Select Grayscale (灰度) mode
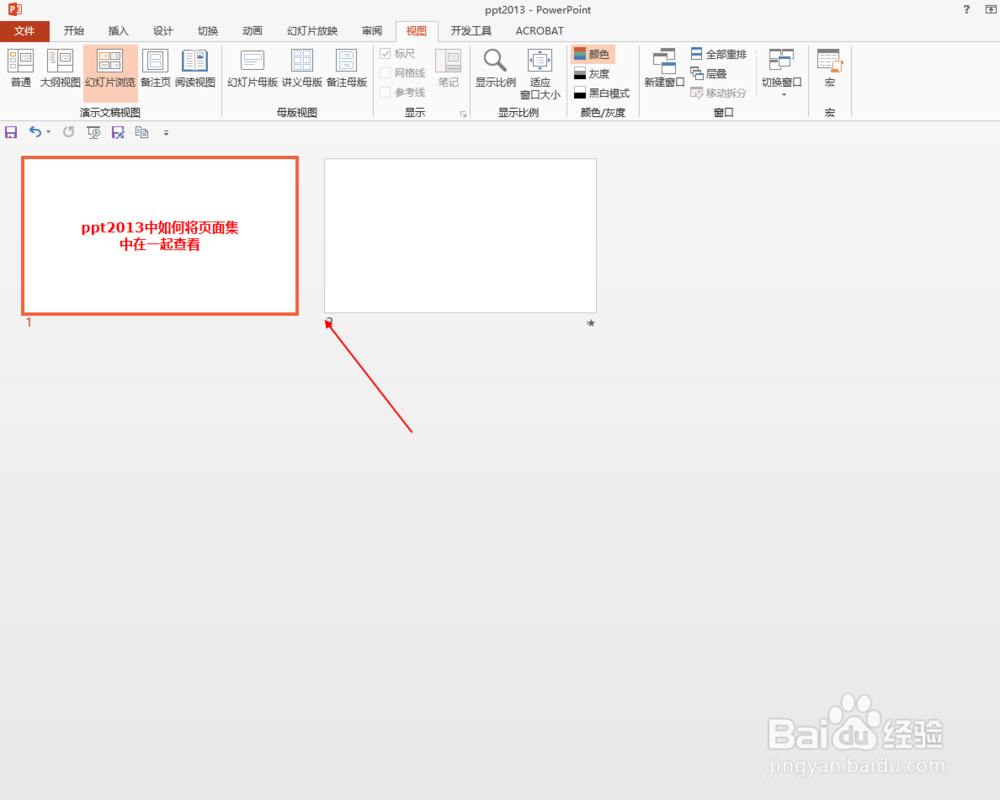This screenshot has height=800, width=1000. coord(592,74)
